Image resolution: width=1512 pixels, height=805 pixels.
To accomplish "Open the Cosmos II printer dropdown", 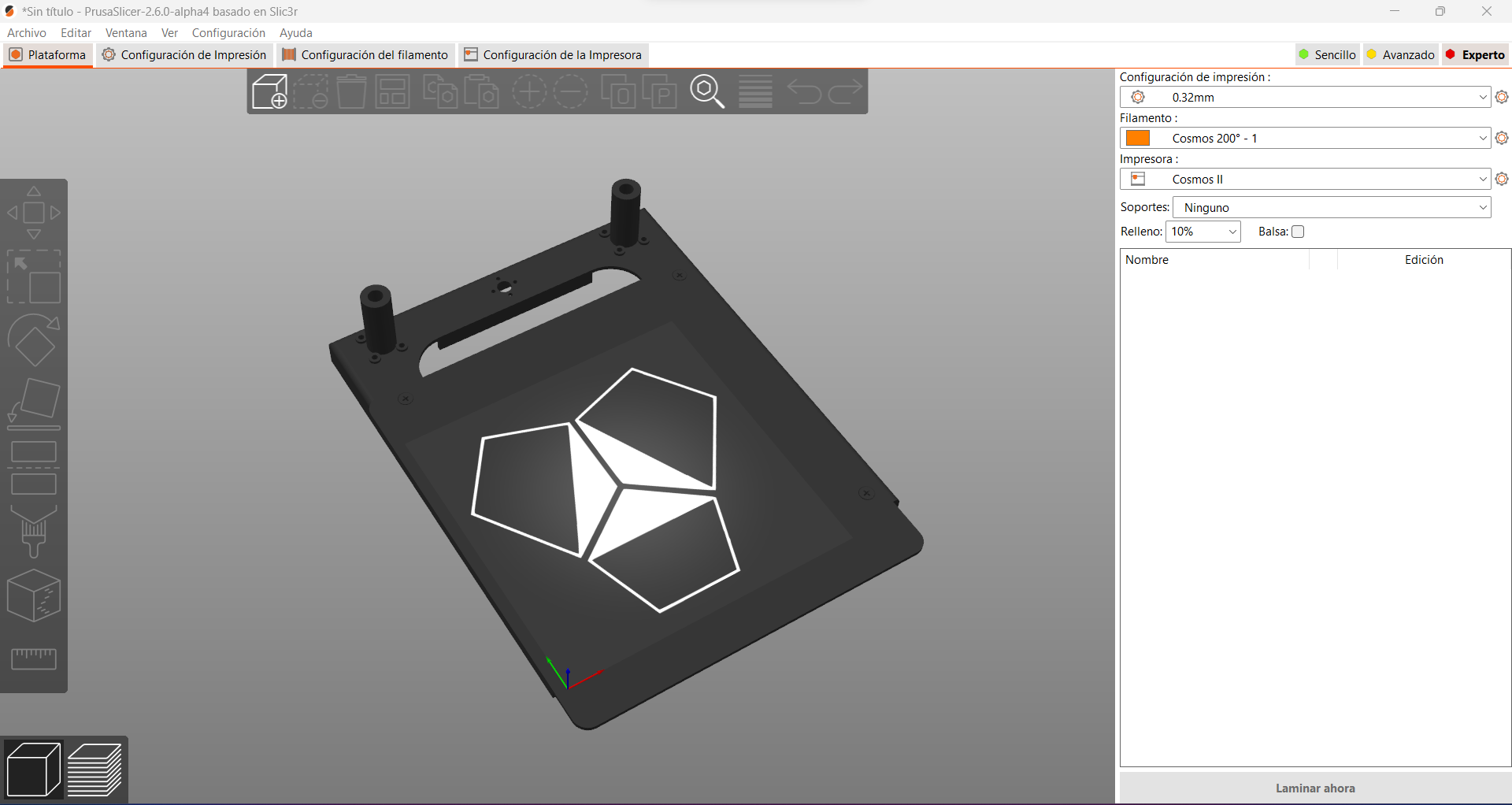I will pos(1305,179).
